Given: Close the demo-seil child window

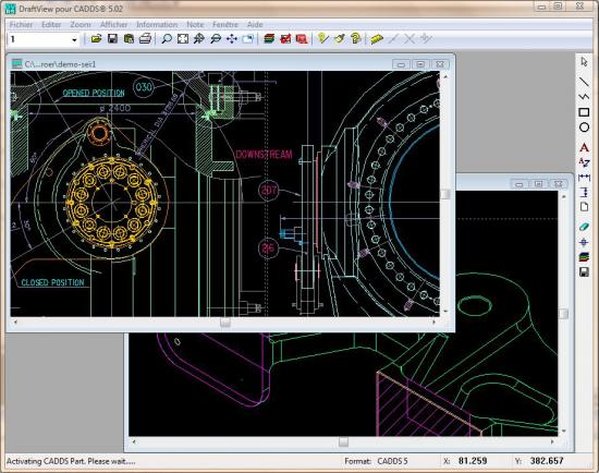Looking at the screenshot, I should click(x=440, y=64).
